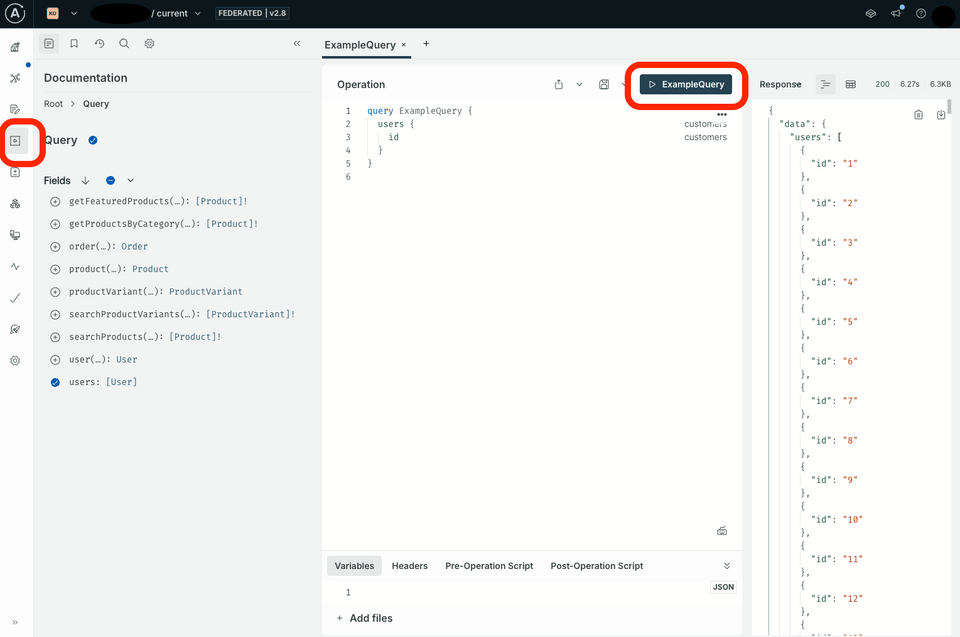The height and width of the screenshot is (637, 960).
Task: Collapse the Documentation panel
Action: click(x=297, y=43)
